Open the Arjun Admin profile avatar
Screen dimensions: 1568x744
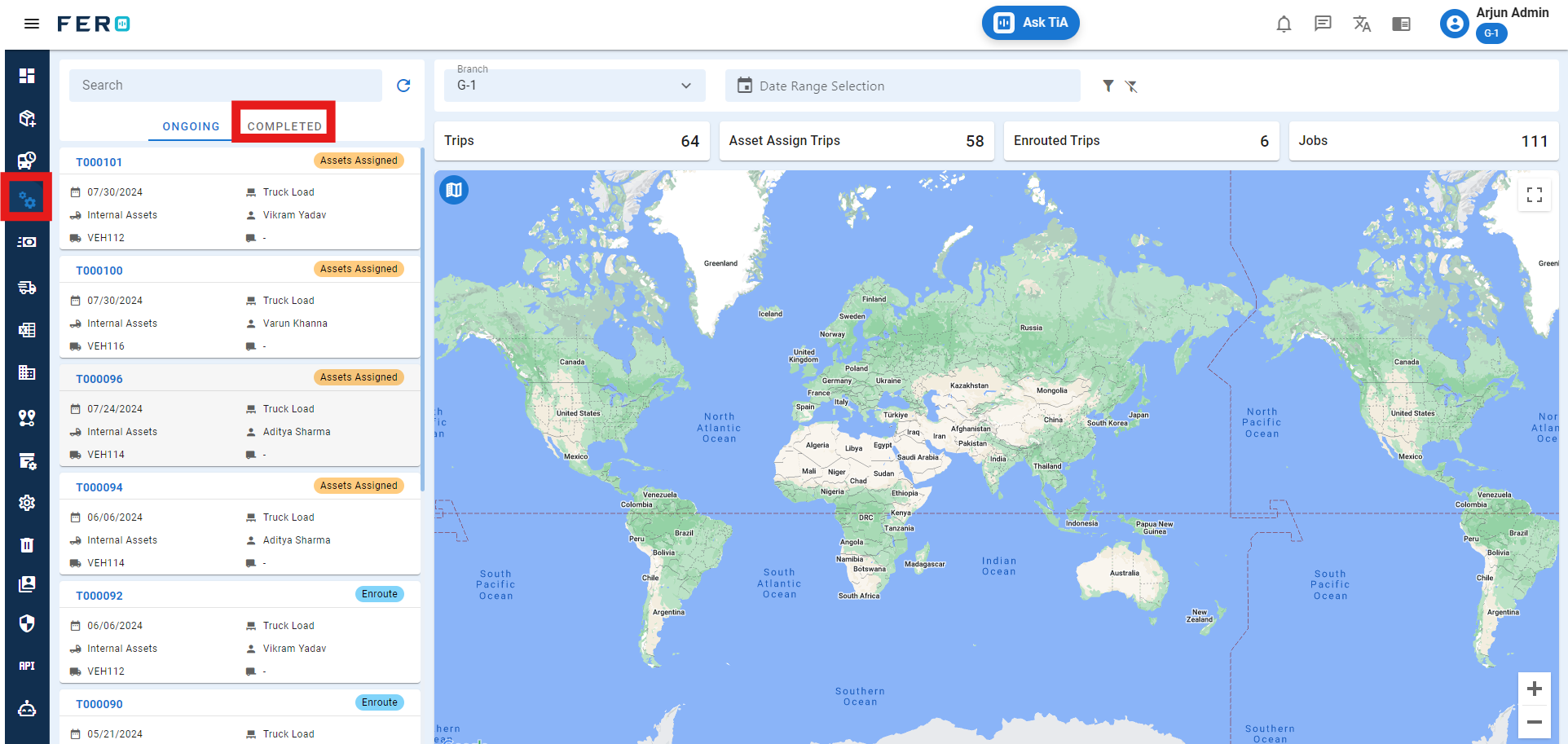click(x=1454, y=24)
